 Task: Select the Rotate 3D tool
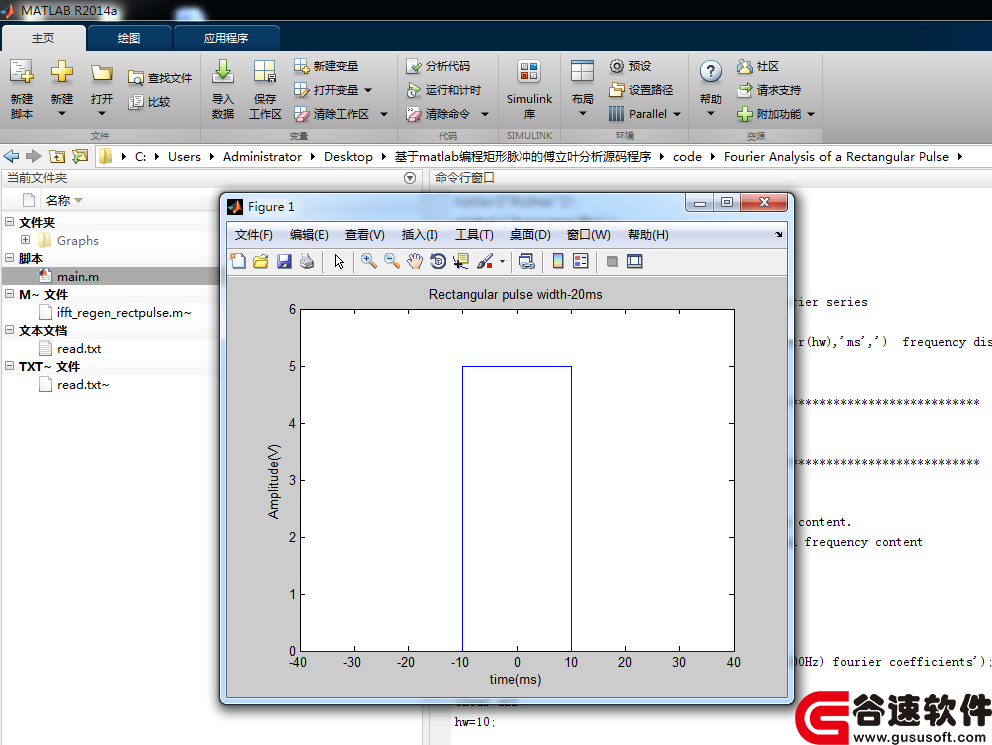pyautogui.click(x=438, y=261)
